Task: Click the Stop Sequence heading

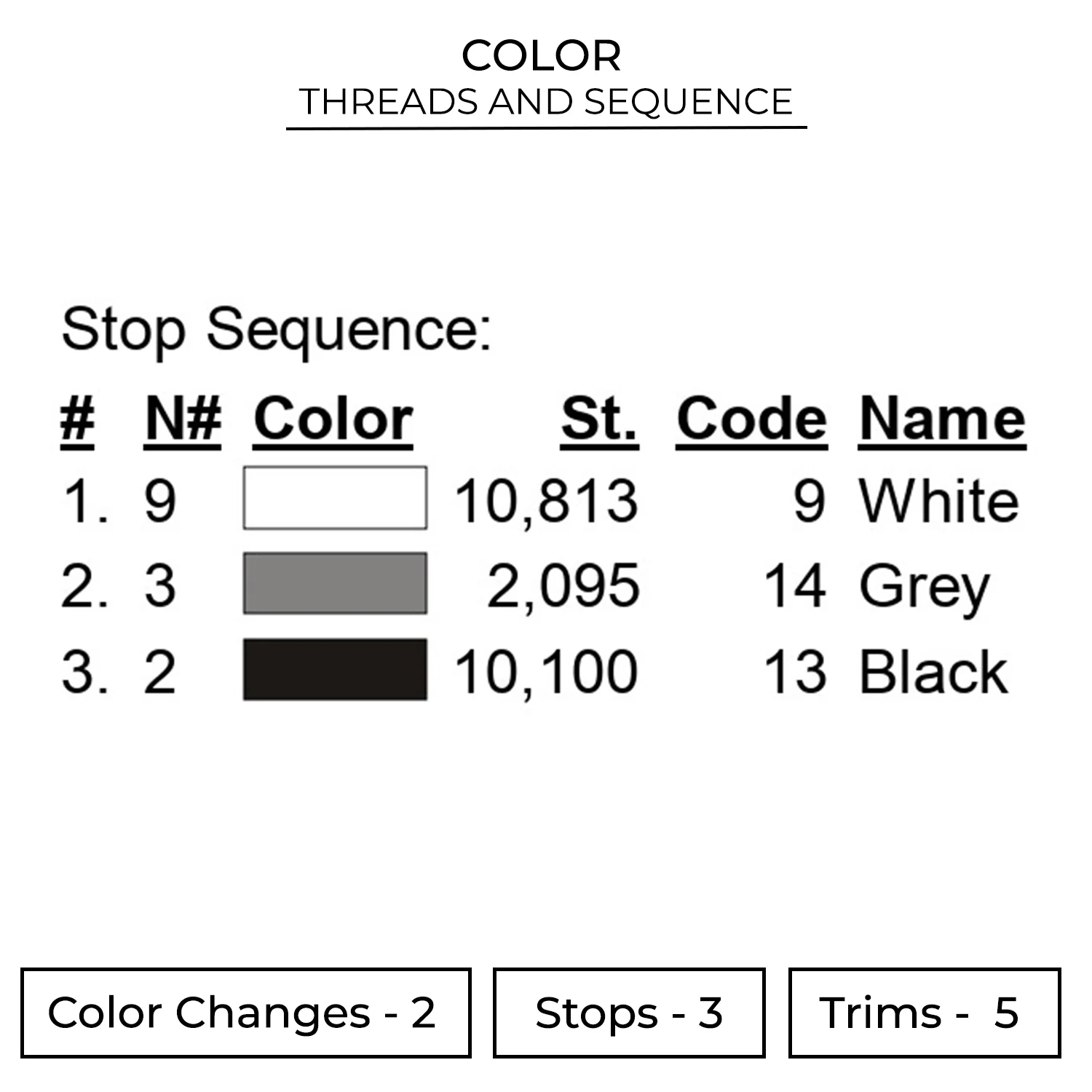Action: click(277, 330)
